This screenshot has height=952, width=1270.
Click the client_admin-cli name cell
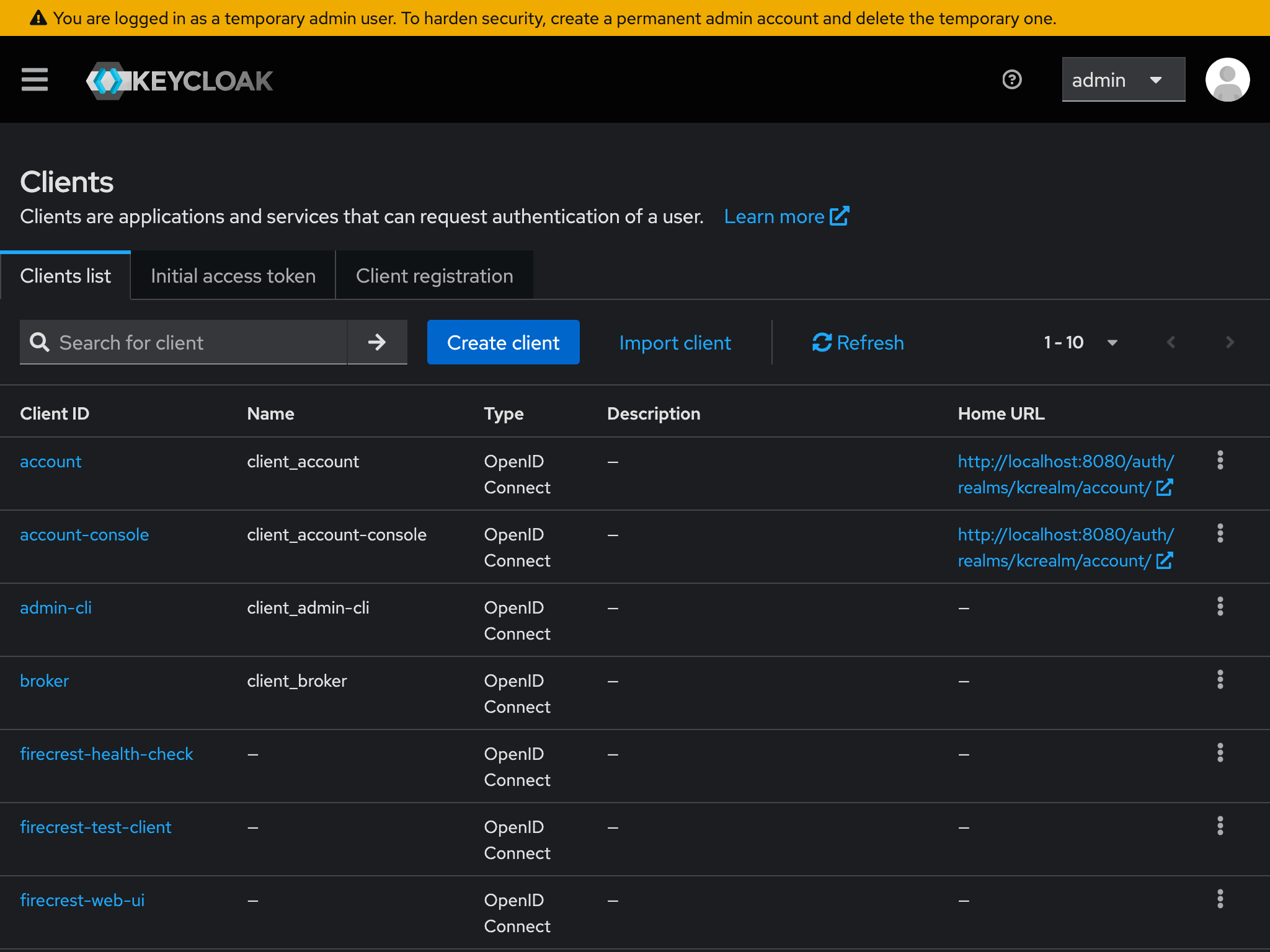click(308, 608)
